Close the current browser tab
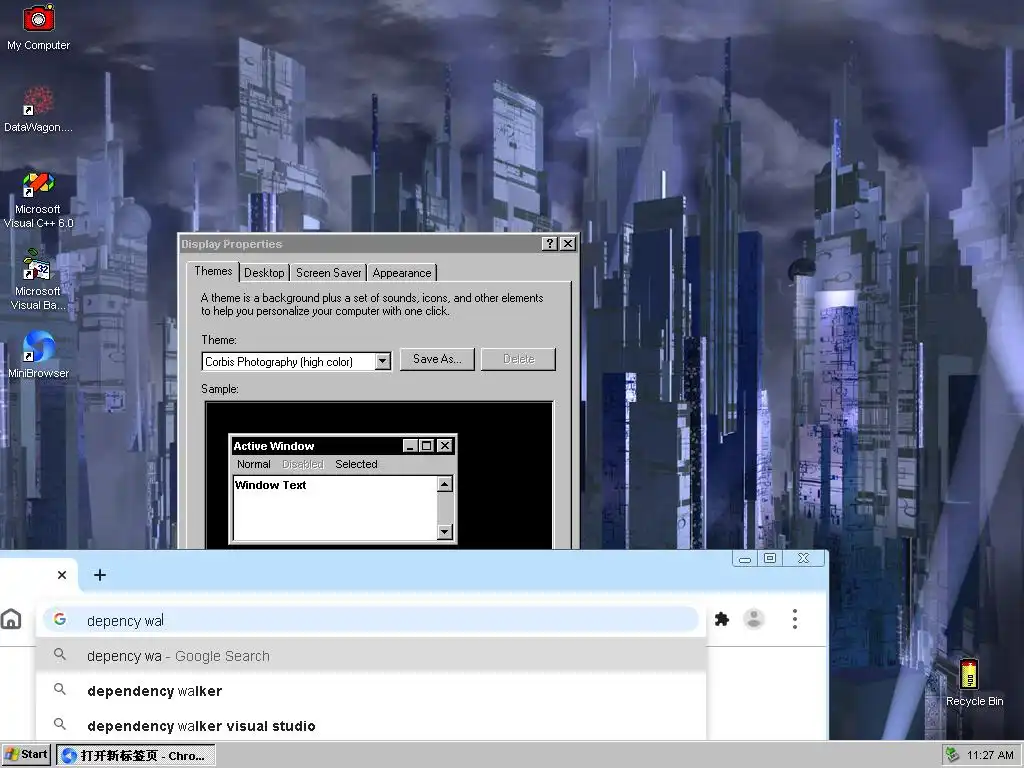Viewport: 1024px width, 768px height. [62, 575]
